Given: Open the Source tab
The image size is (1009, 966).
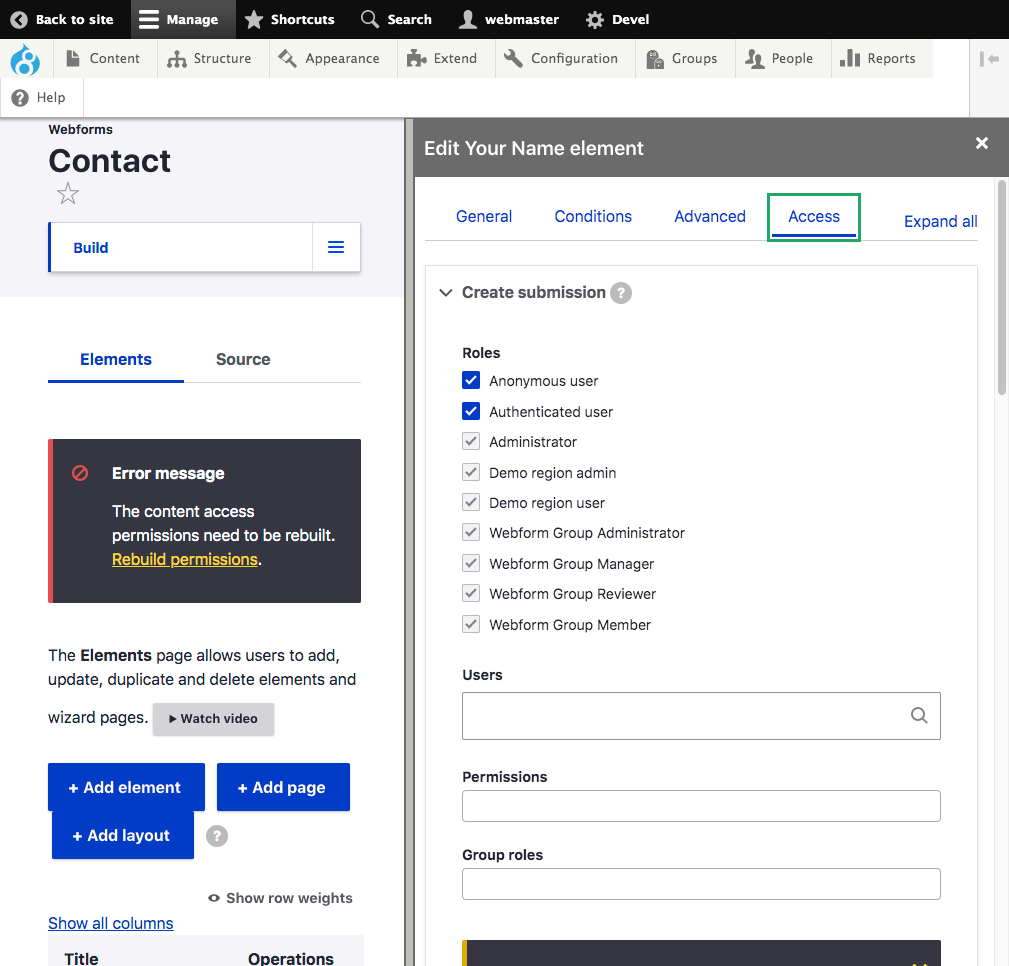Looking at the screenshot, I should pos(243,359).
